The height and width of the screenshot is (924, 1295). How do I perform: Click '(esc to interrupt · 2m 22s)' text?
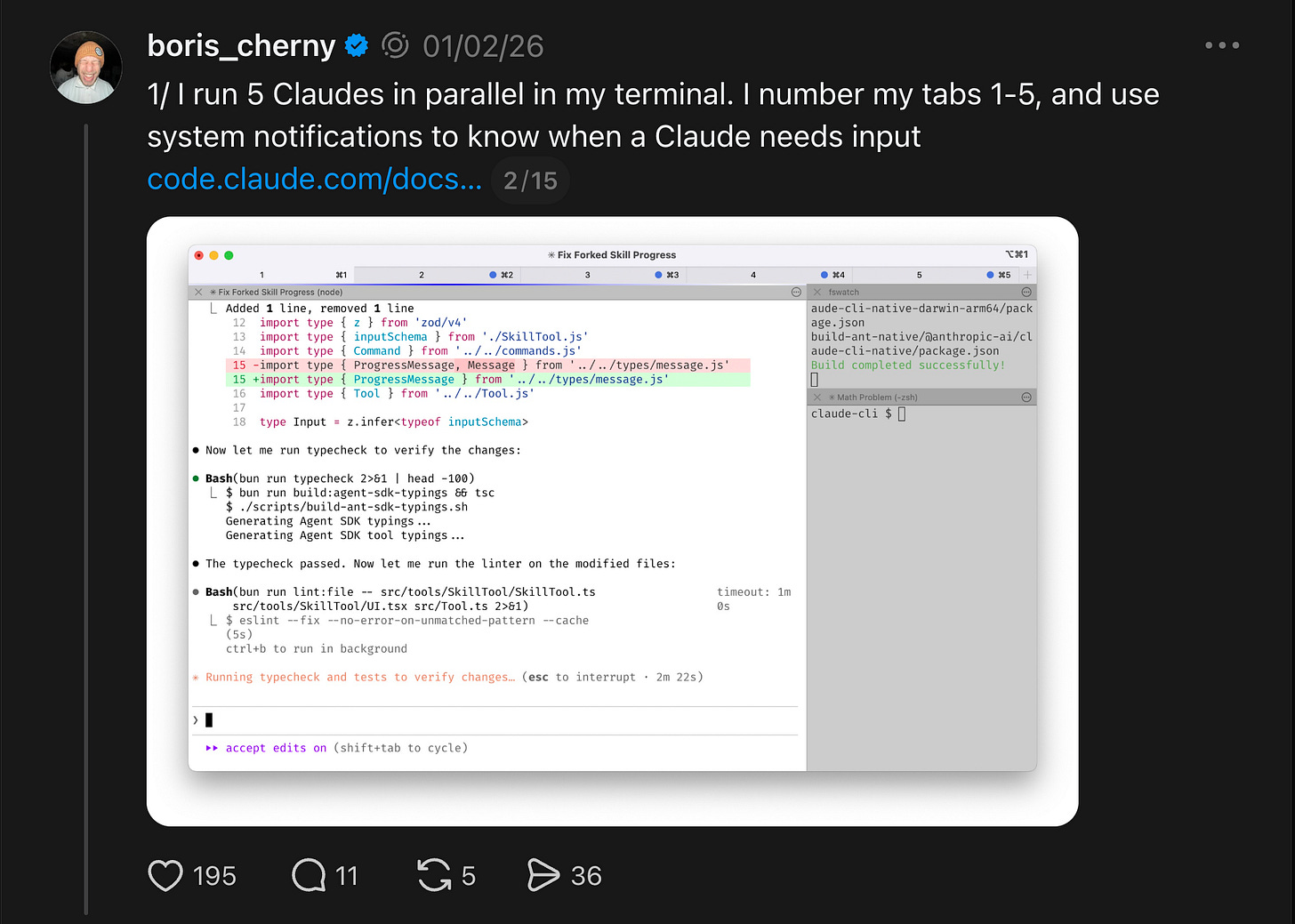pyautogui.click(x=613, y=677)
